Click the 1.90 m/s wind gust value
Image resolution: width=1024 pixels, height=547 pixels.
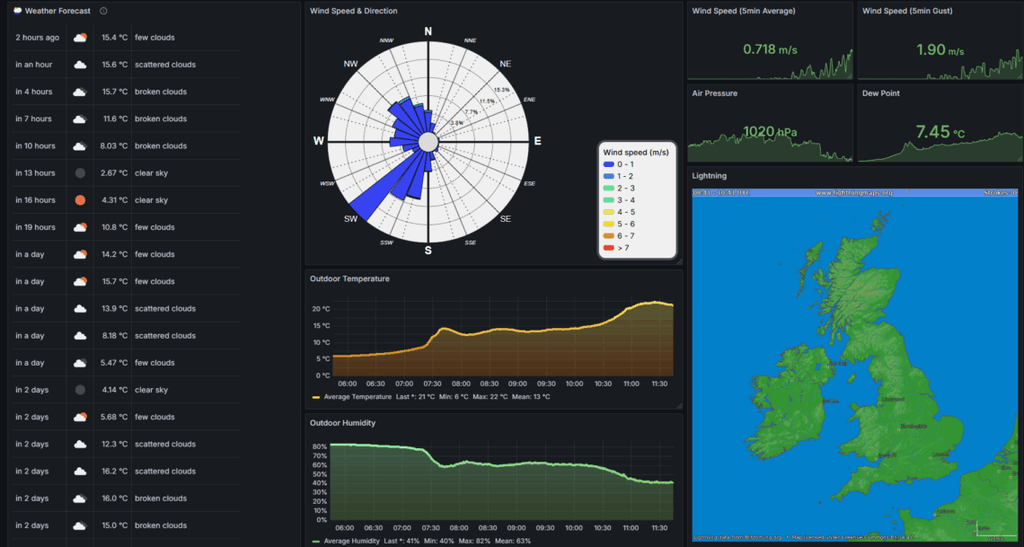pos(940,50)
